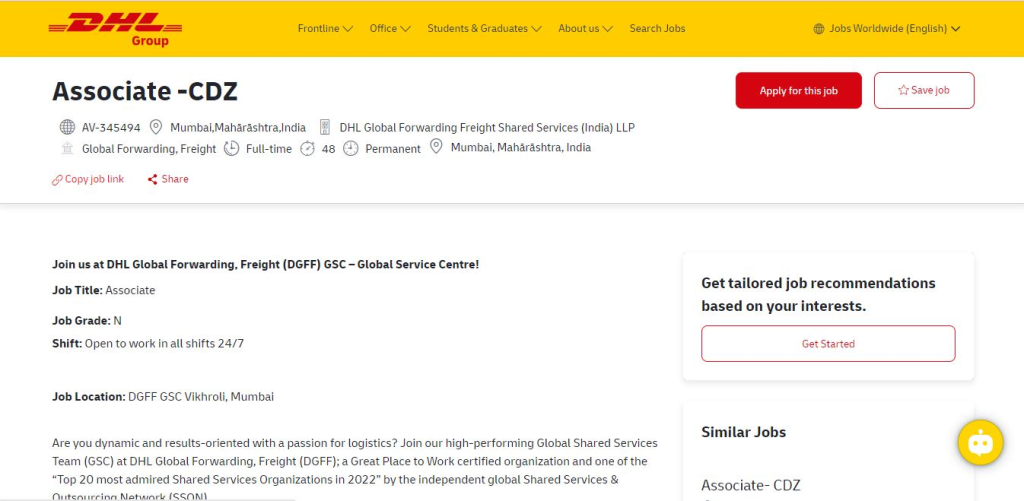
Task: Click the star icon in Save job
Action: tap(903, 90)
